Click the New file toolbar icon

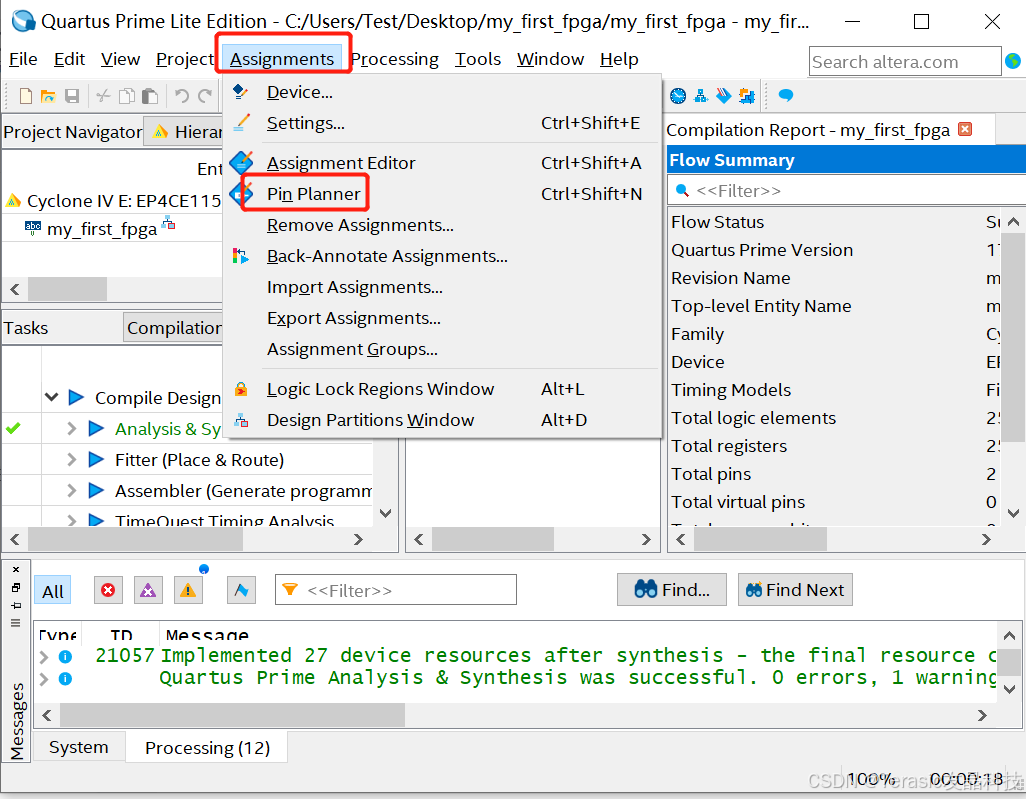coord(26,96)
